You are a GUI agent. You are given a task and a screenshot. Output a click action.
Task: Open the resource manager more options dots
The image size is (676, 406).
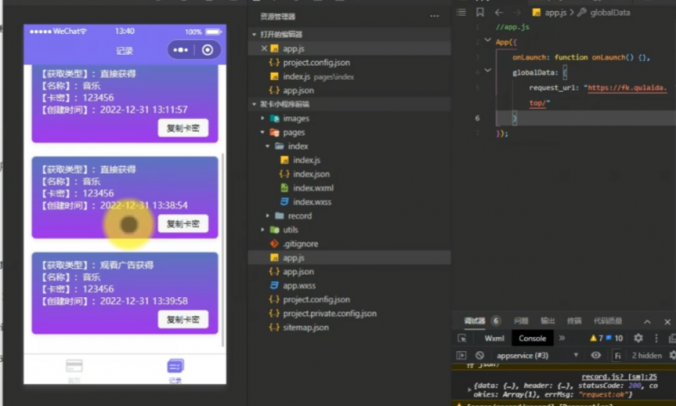pos(434,16)
